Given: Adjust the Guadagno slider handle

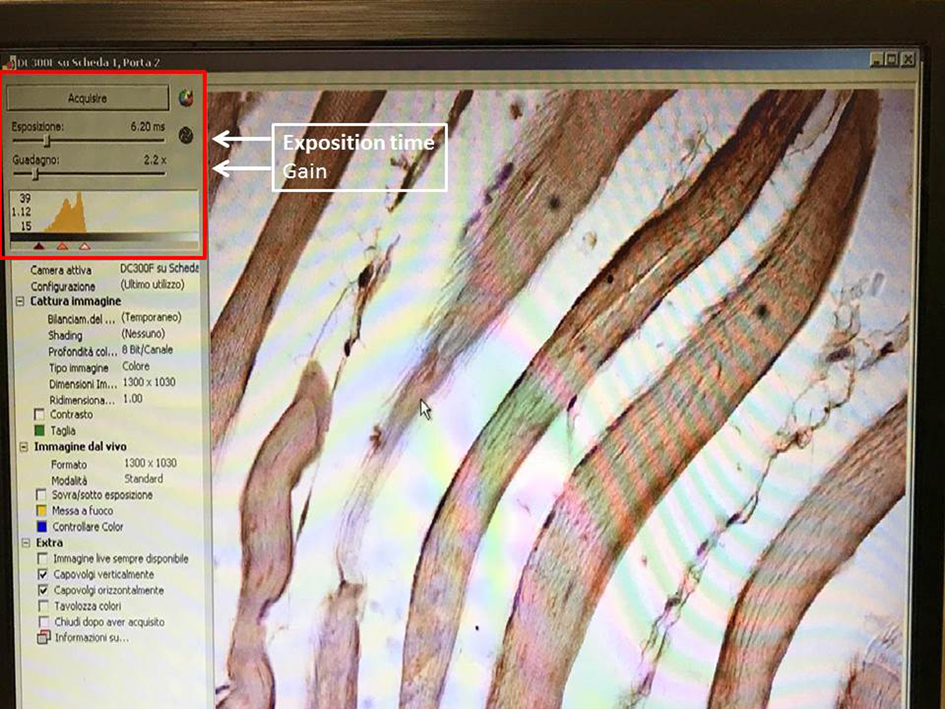Looking at the screenshot, I should point(36,174).
